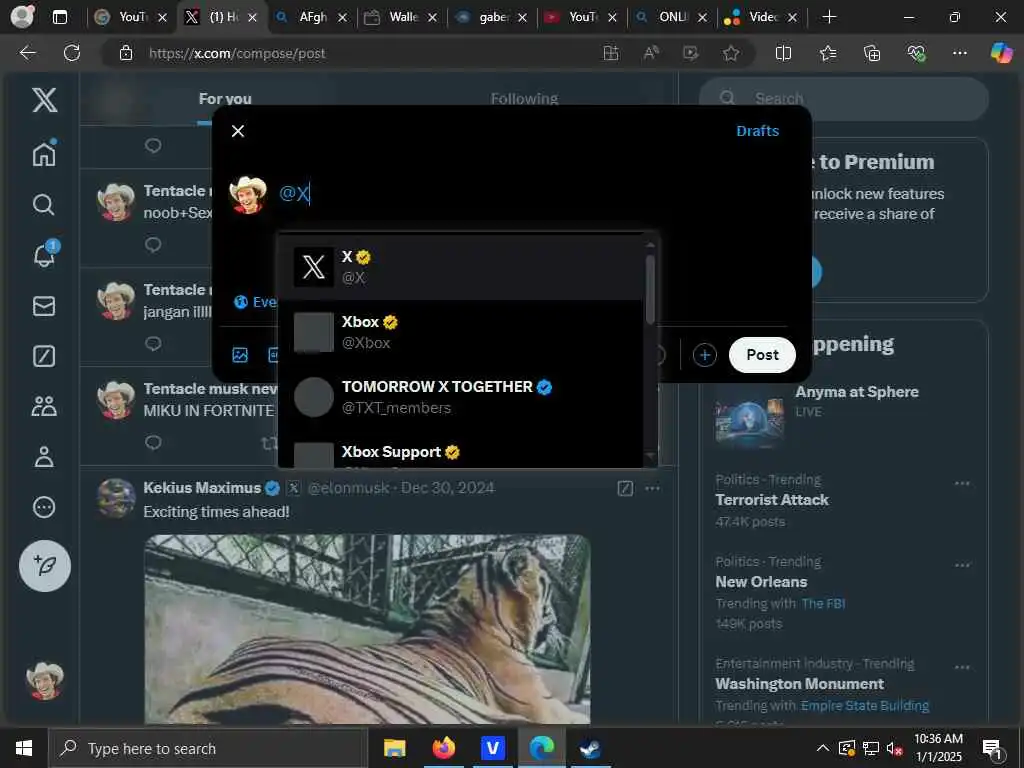Select Xbox suggestion @Xbox

coord(460,332)
